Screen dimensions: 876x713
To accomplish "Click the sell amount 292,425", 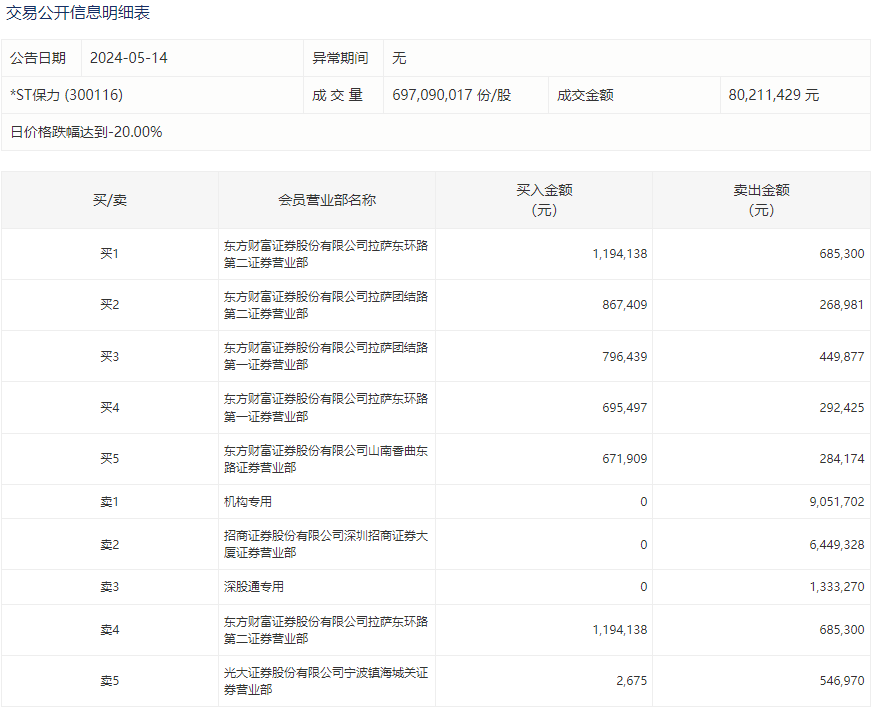I will tap(842, 407).
